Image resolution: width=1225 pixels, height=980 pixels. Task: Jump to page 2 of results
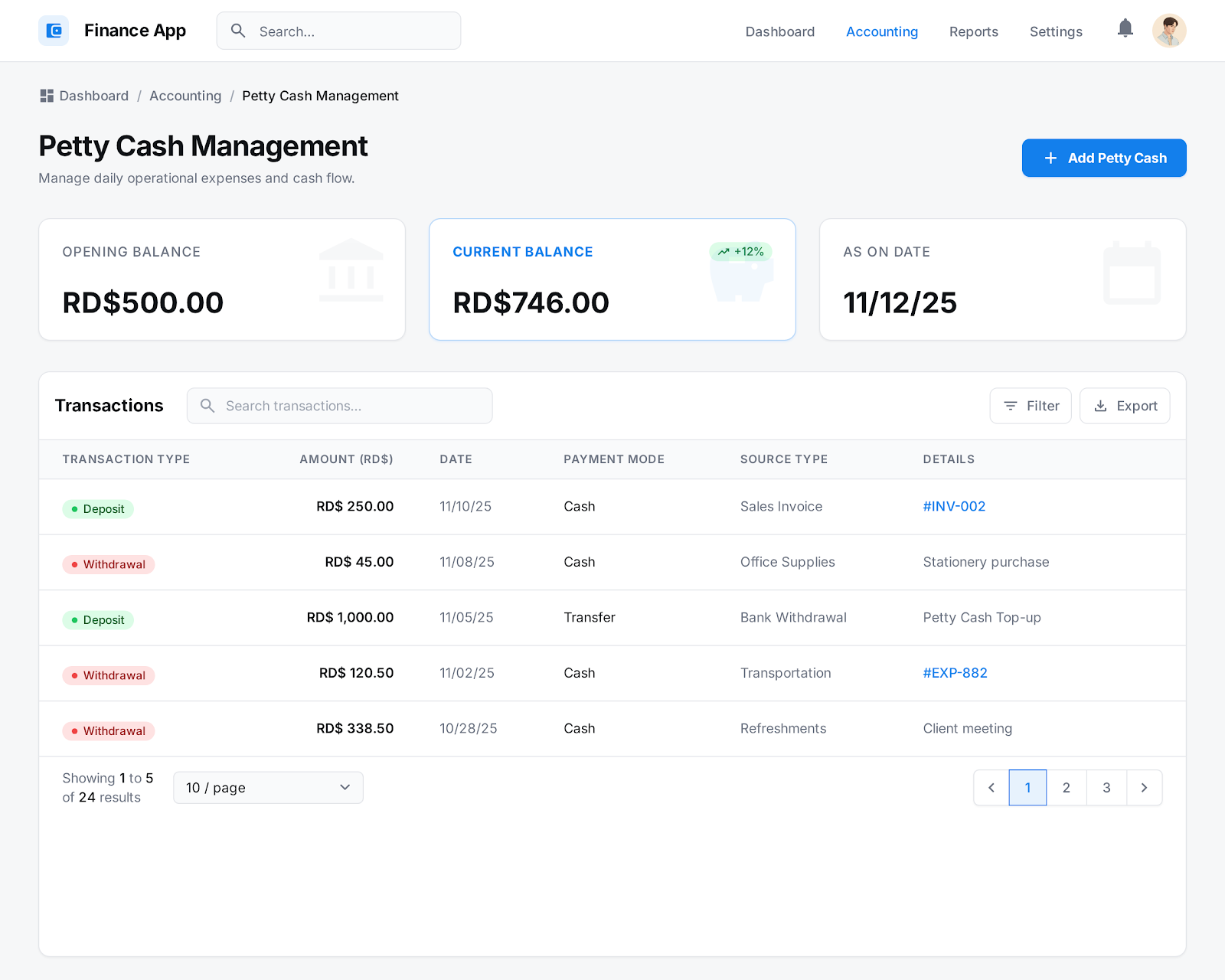pos(1067,788)
